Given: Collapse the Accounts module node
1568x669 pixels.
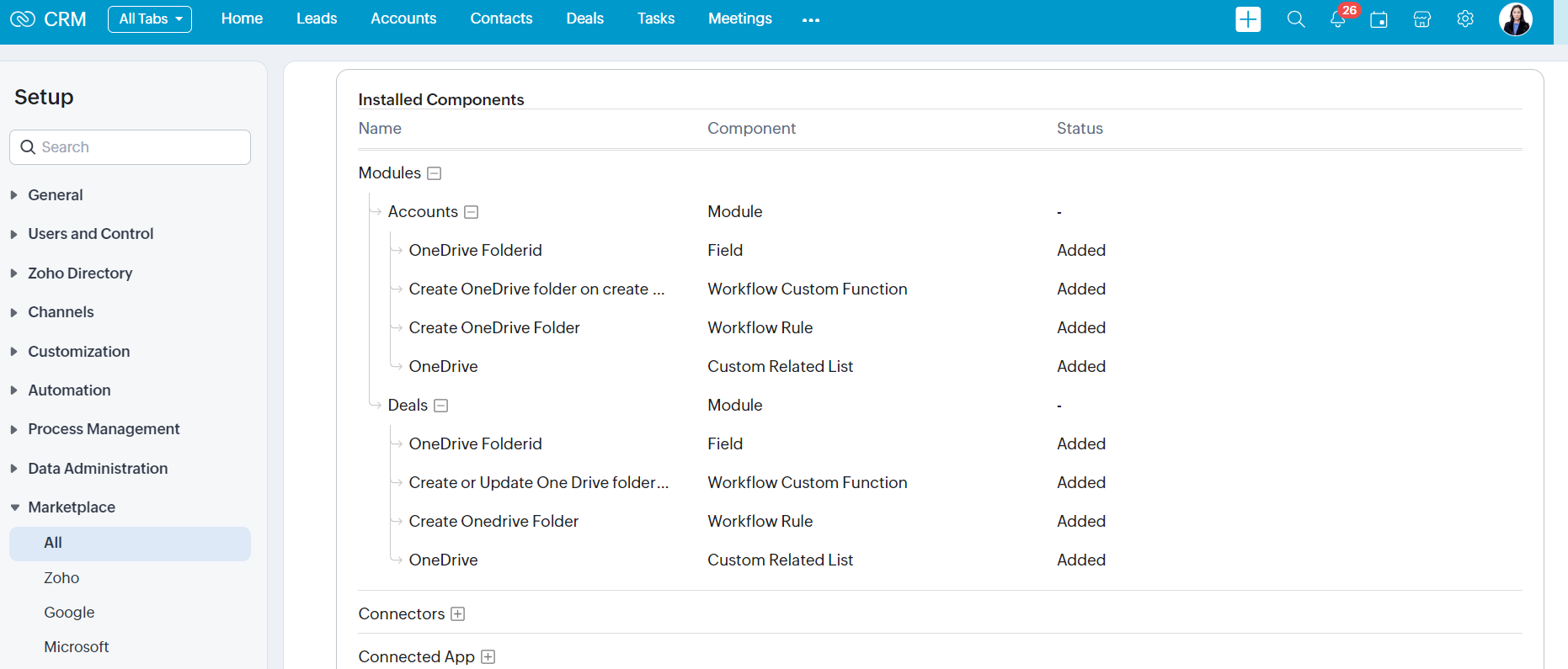Looking at the screenshot, I should [472, 212].
